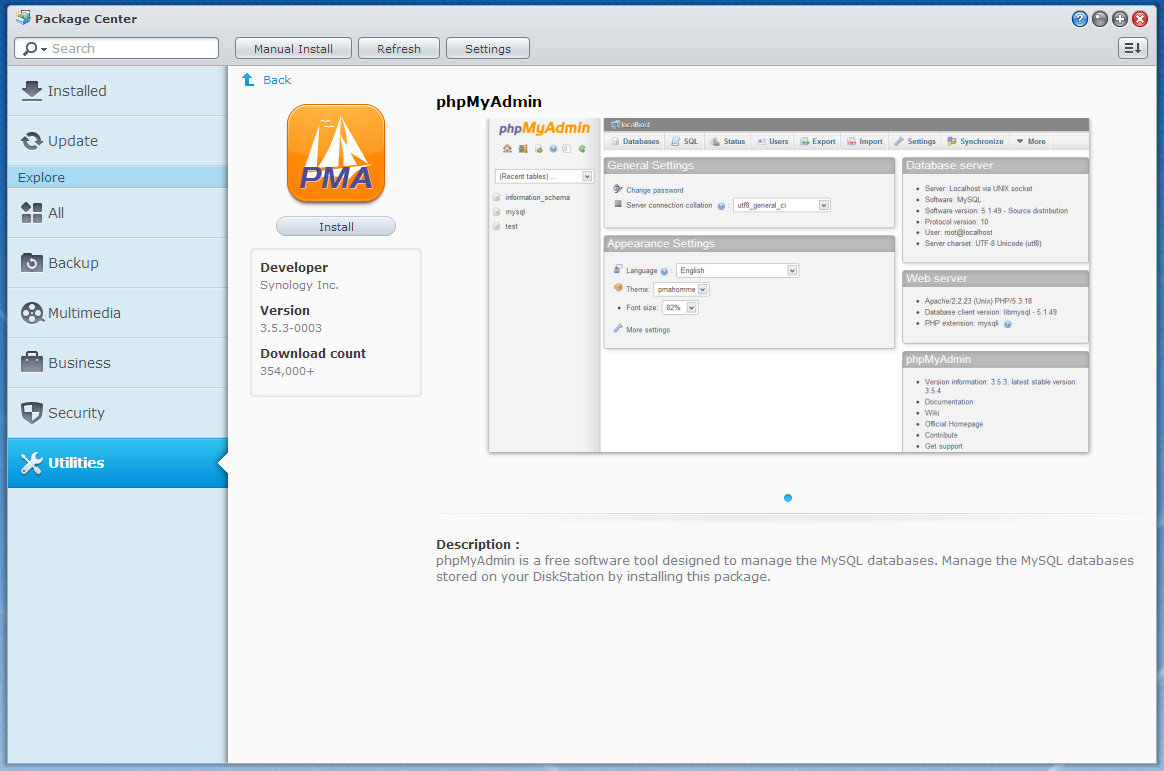Open help with the question mark icon
The image size is (1164, 771).
[1079, 19]
